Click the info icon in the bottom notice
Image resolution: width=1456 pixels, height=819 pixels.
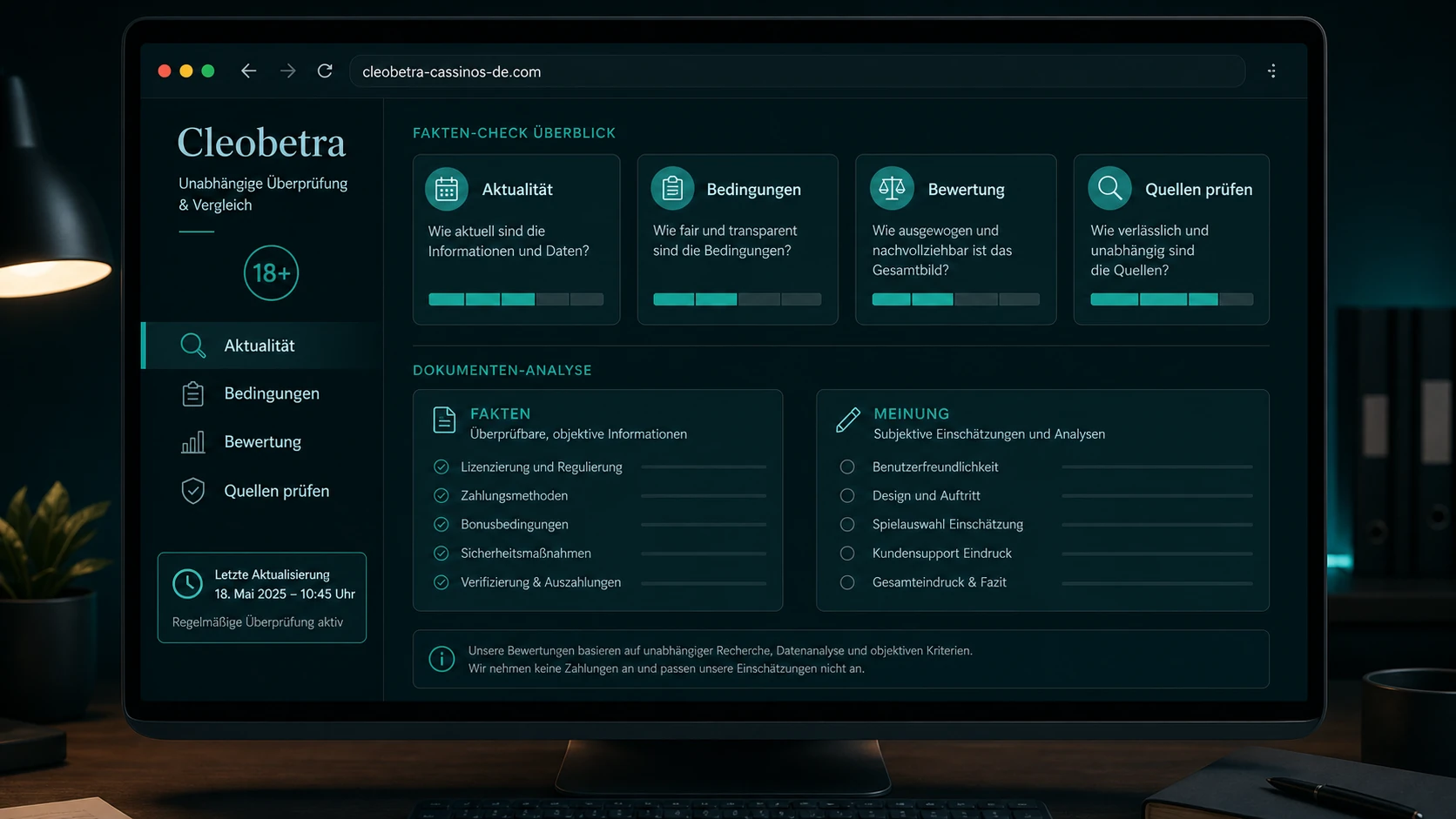pyautogui.click(x=442, y=659)
